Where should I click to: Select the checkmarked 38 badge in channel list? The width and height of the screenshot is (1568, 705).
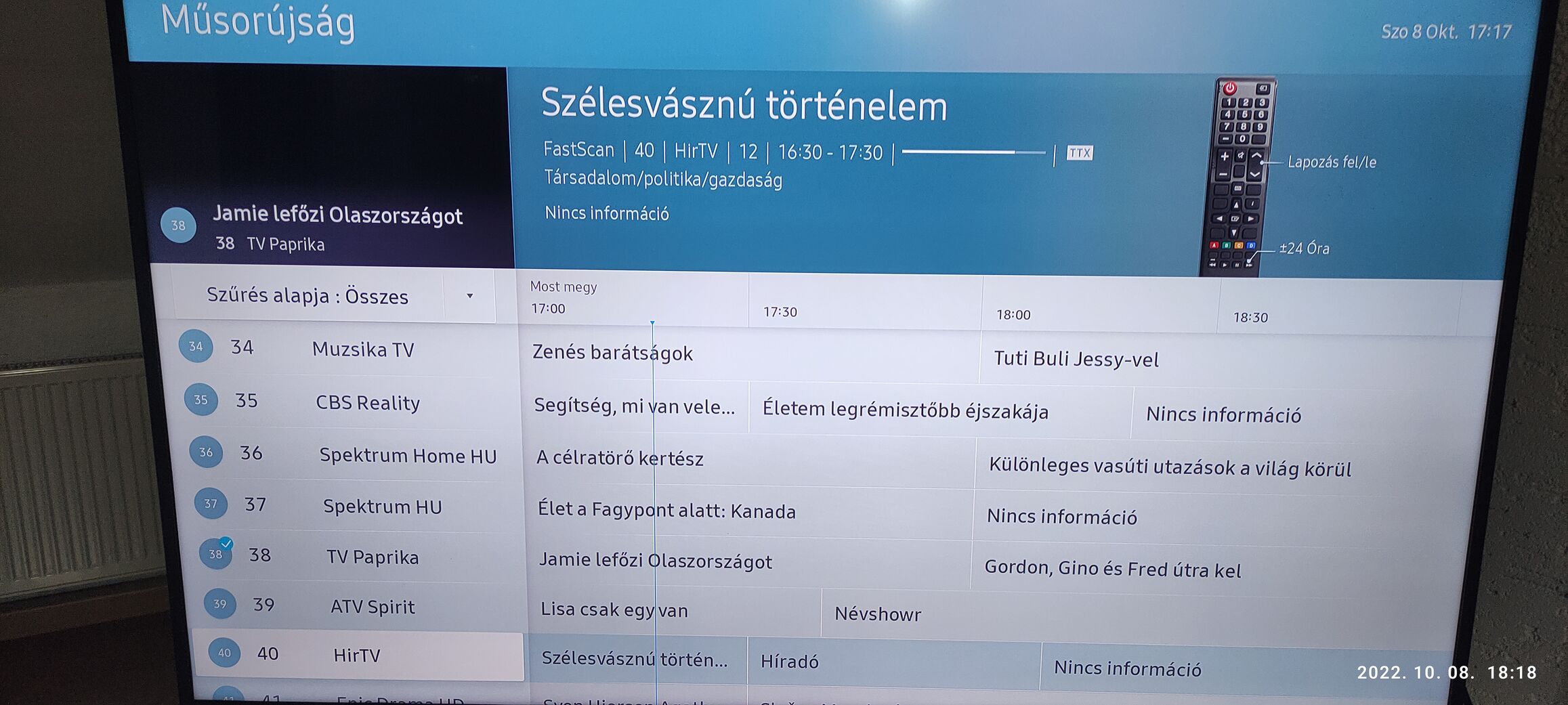coord(216,553)
